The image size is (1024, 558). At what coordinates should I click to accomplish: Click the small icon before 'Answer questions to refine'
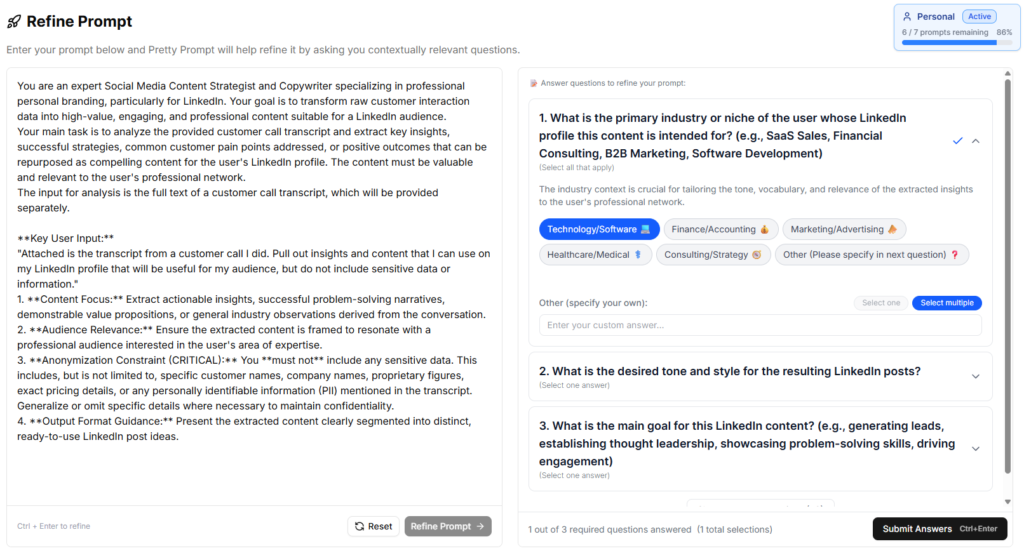pos(534,83)
